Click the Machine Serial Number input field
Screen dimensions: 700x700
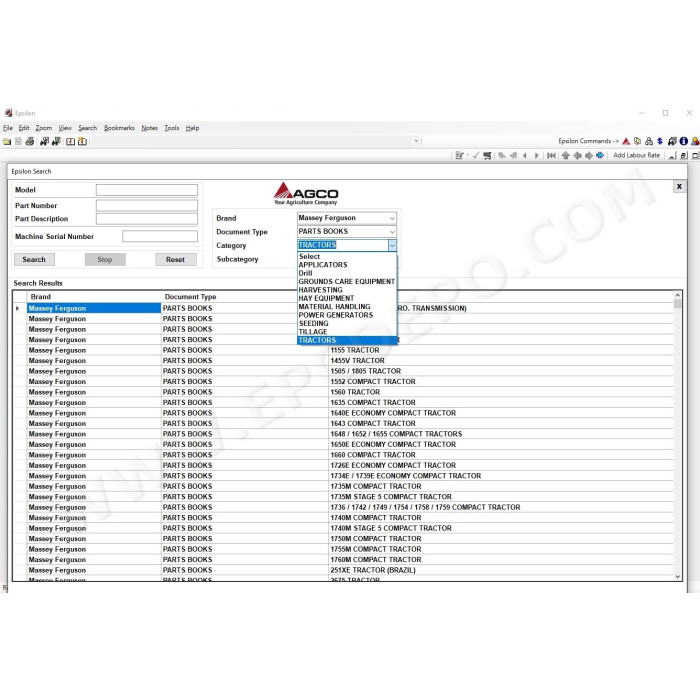click(160, 236)
